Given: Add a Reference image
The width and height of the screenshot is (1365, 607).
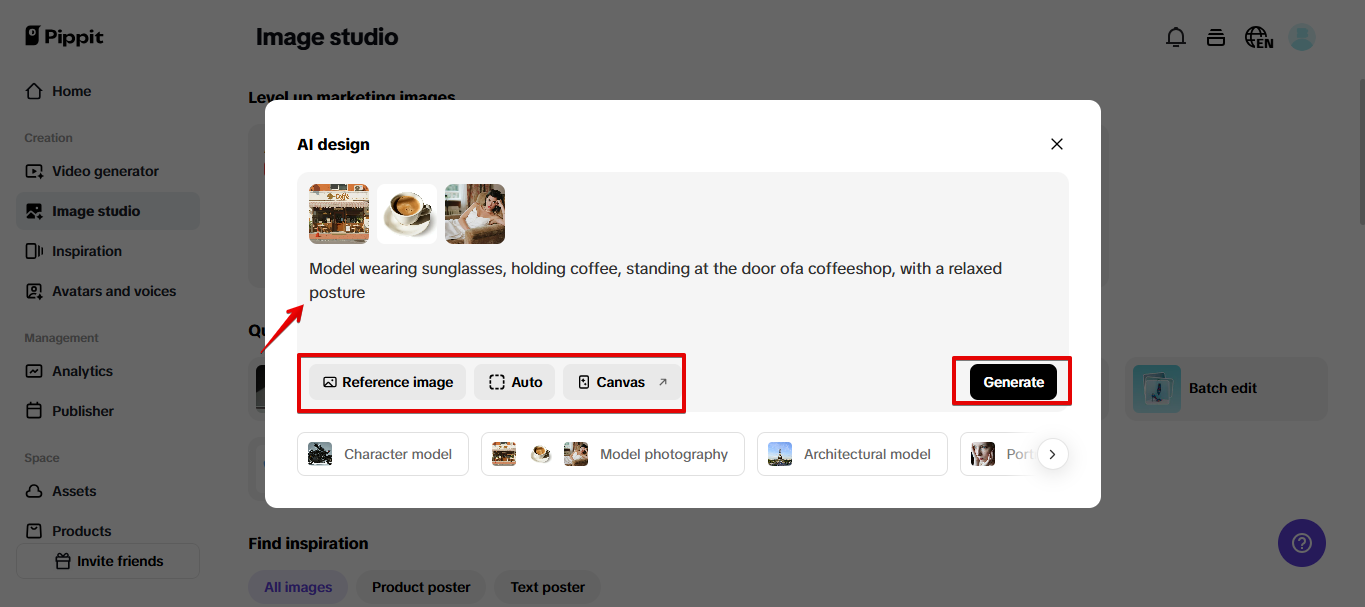Looking at the screenshot, I should tap(387, 382).
